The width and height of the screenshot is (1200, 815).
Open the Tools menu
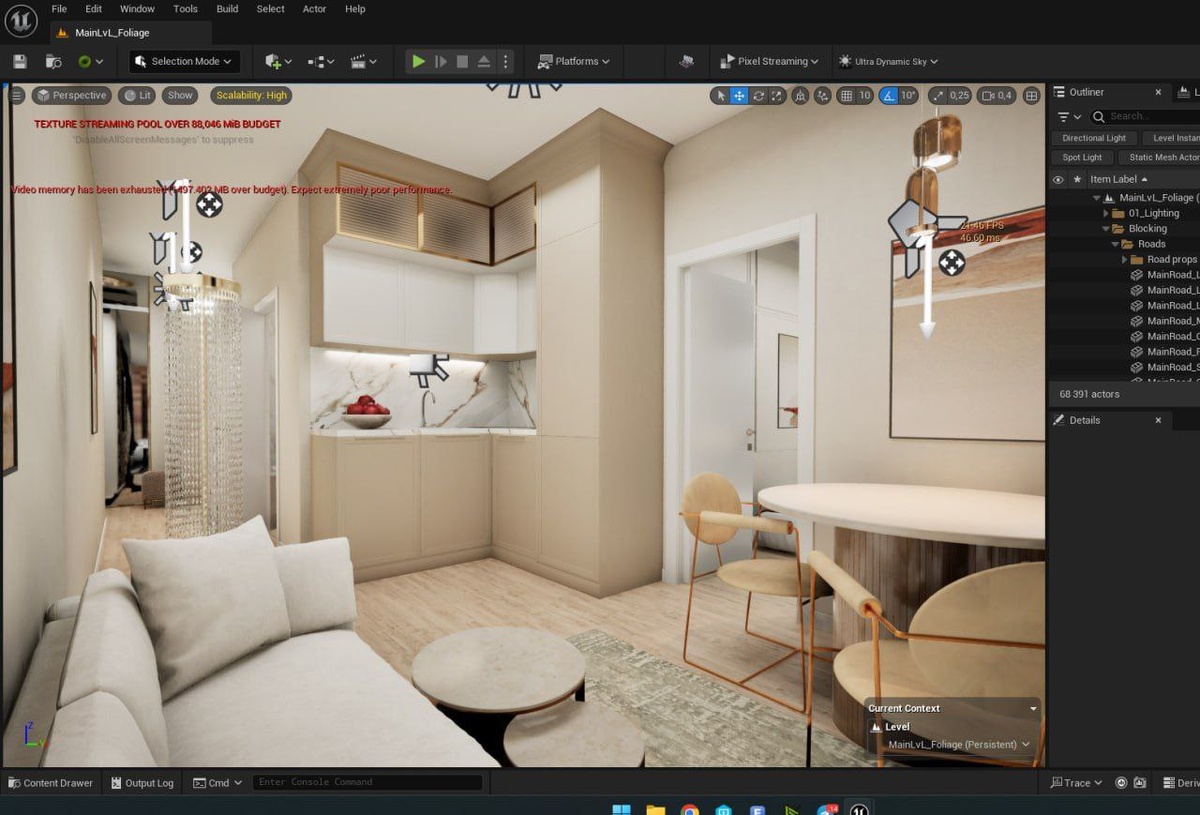(x=186, y=9)
